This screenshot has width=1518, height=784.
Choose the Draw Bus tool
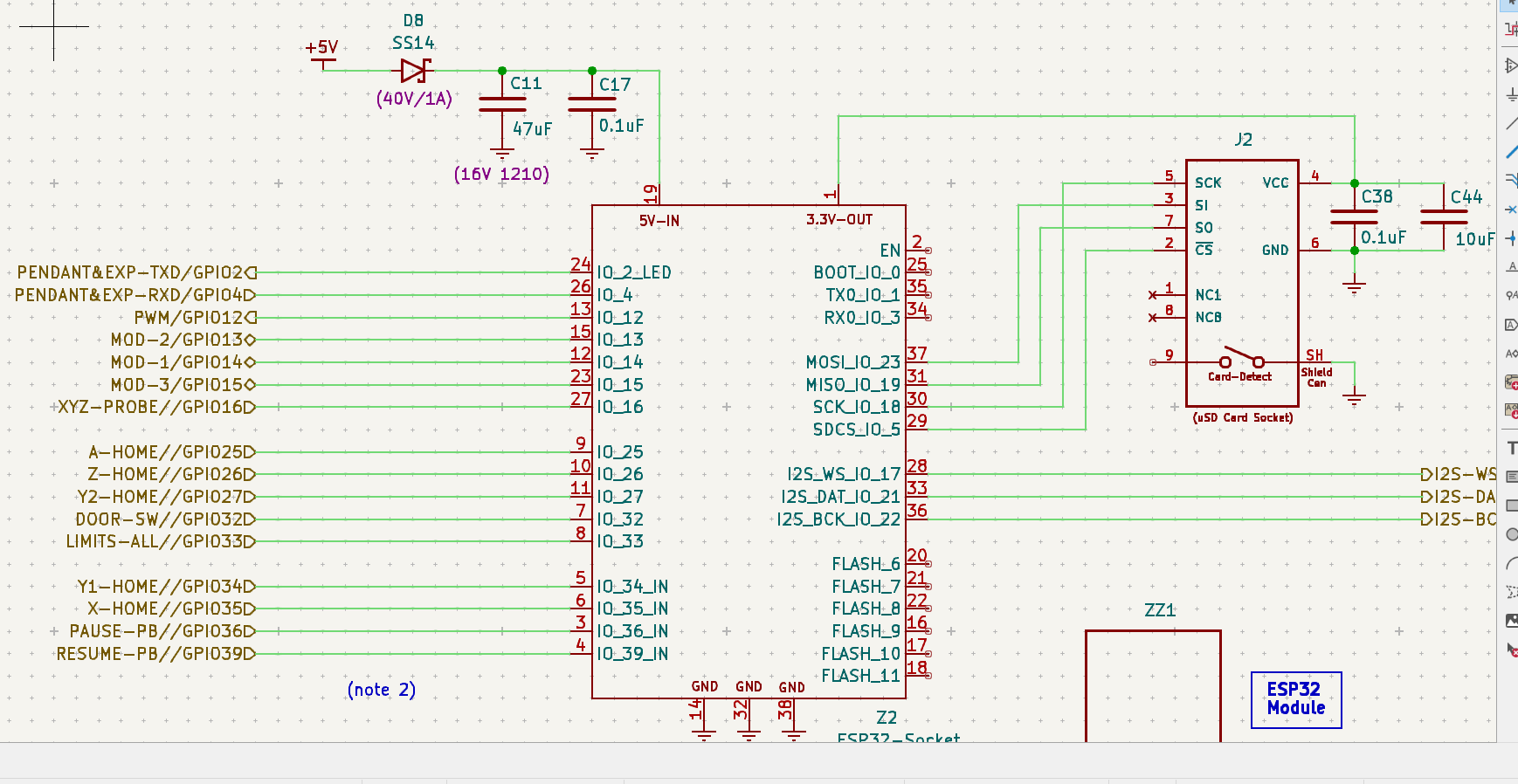point(1511,152)
